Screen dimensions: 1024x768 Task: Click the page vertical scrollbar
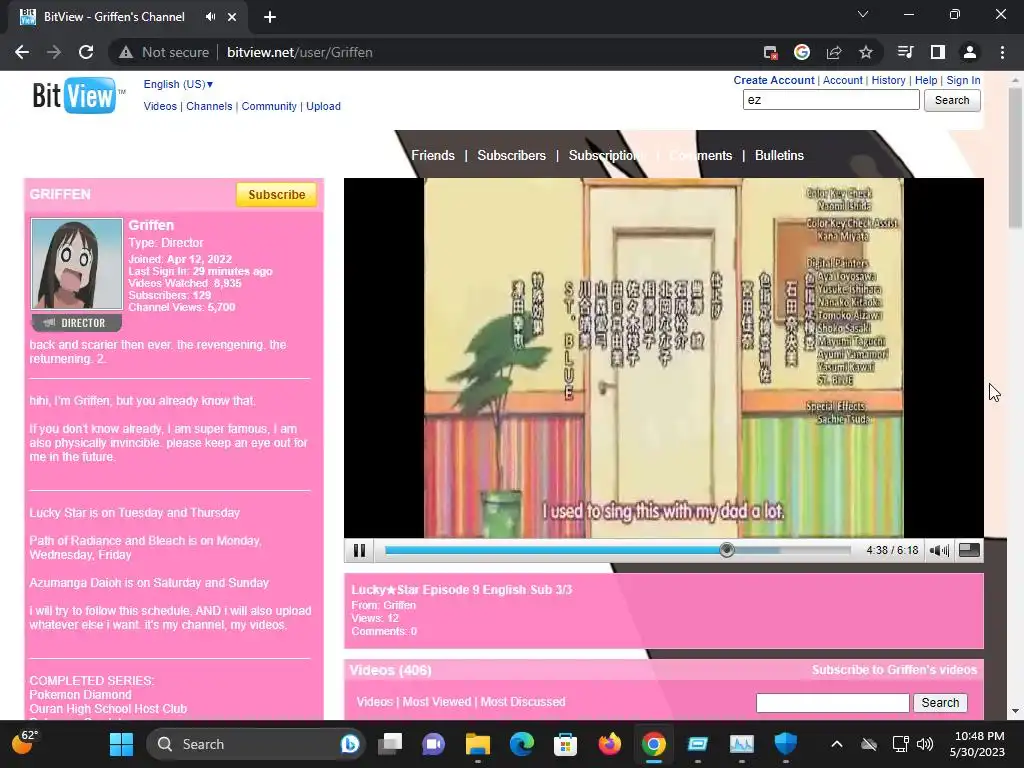click(x=1015, y=157)
